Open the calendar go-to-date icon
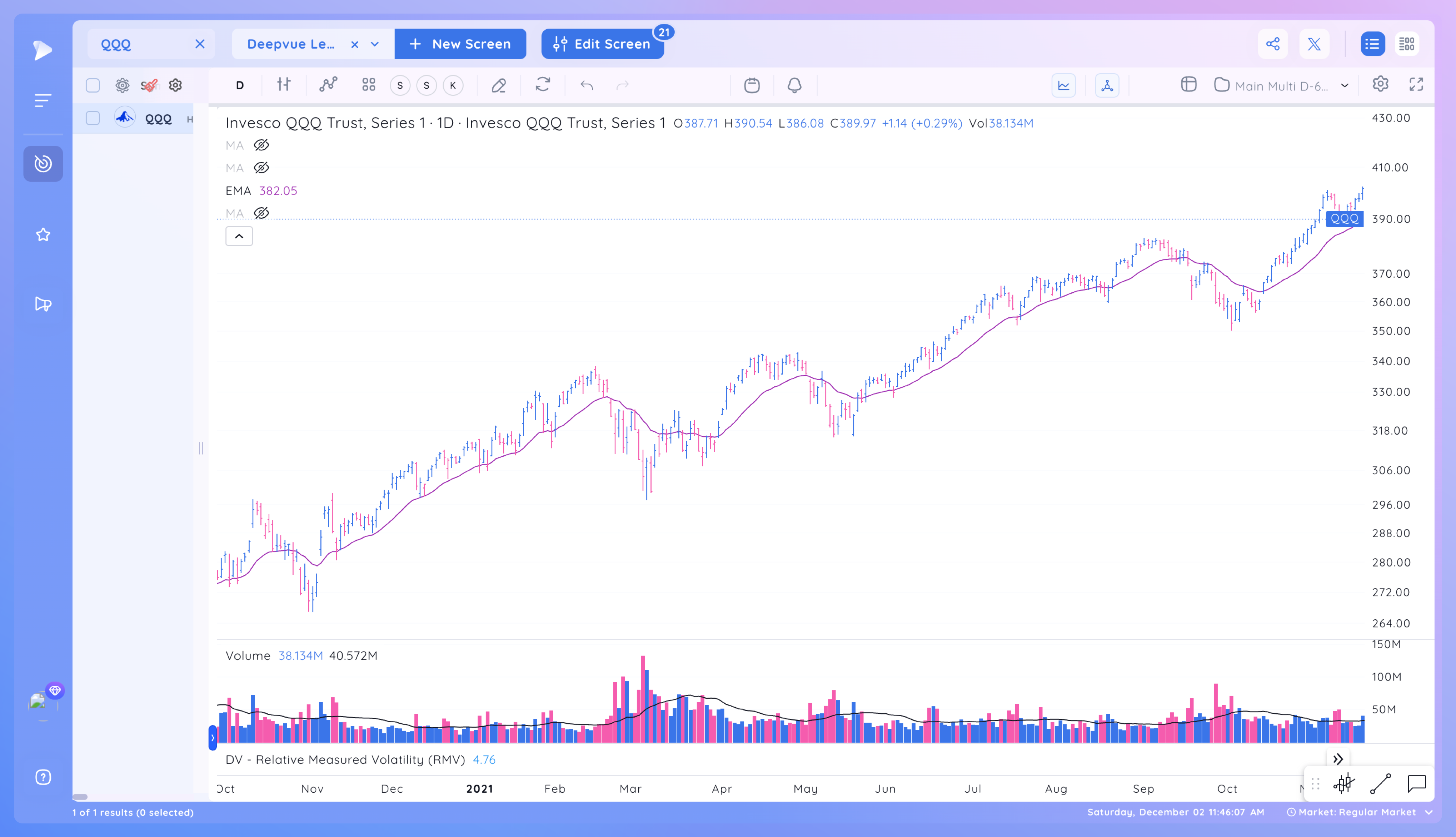Screen dimensions: 1456x837 (x=752, y=85)
